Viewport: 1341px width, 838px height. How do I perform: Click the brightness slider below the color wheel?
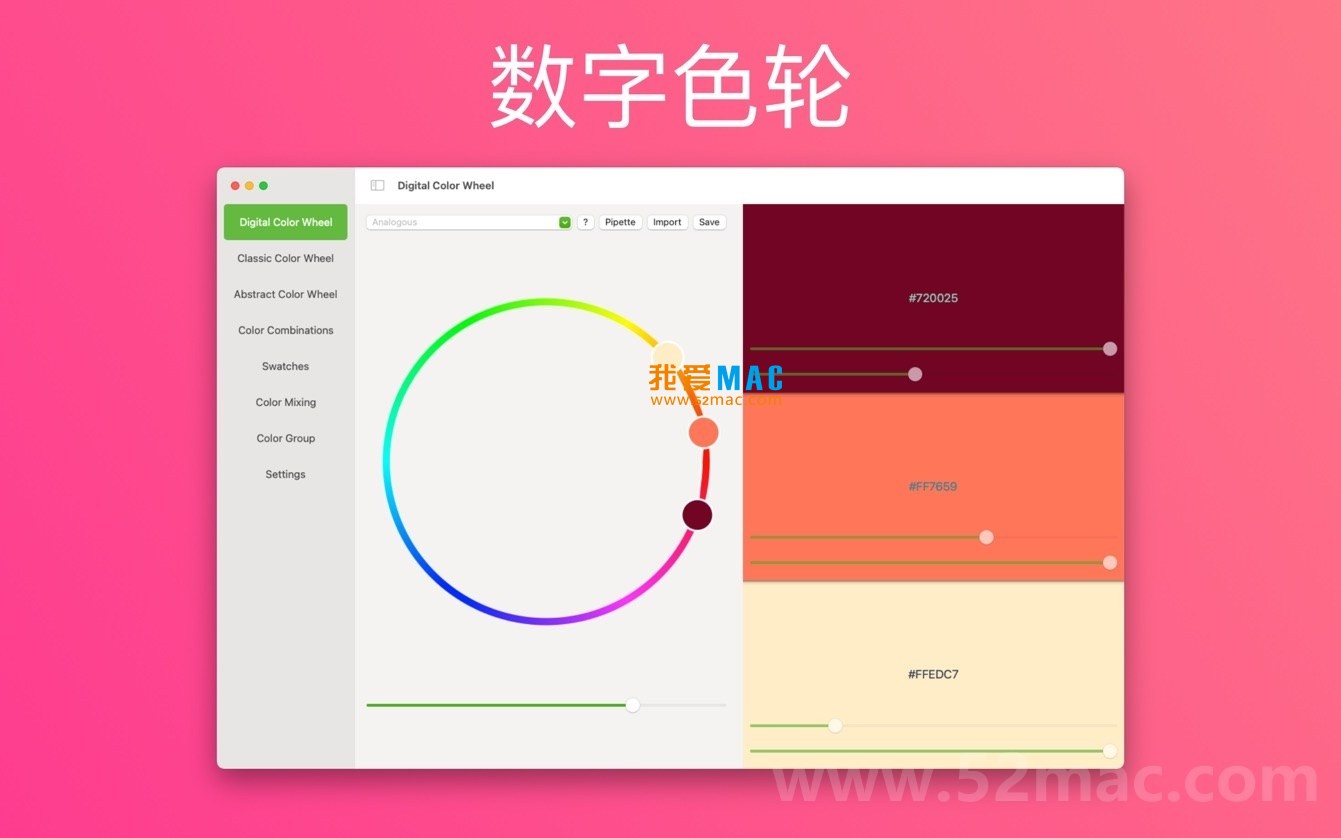point(632,705)
